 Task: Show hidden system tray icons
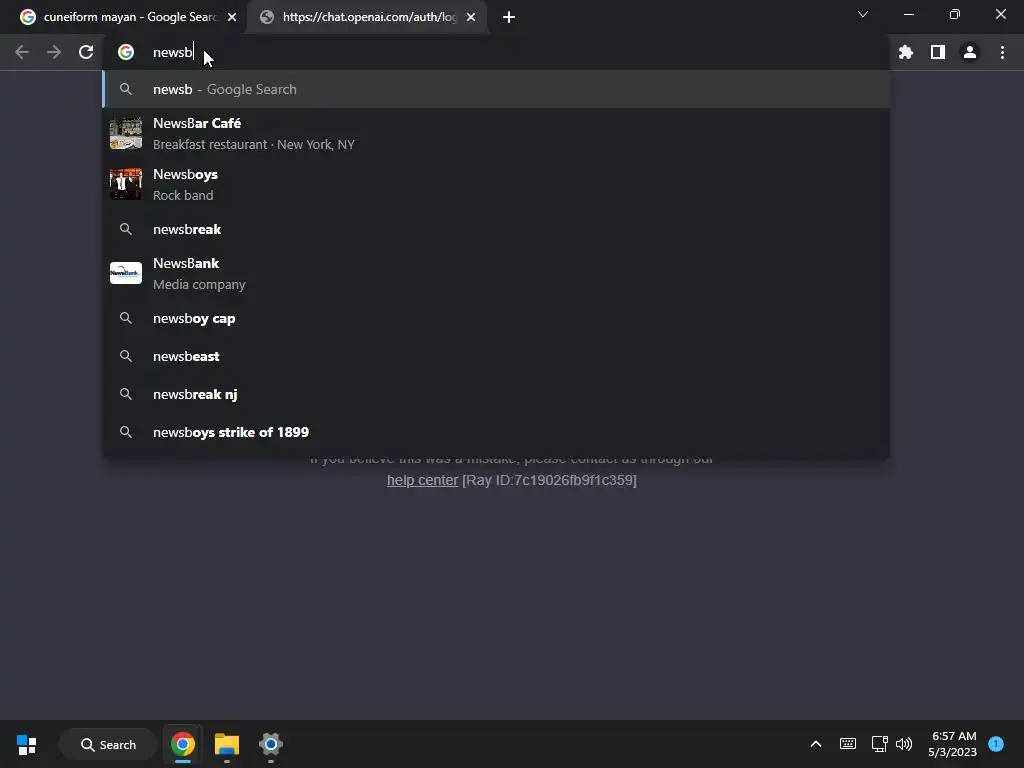(x=816, y=744)
